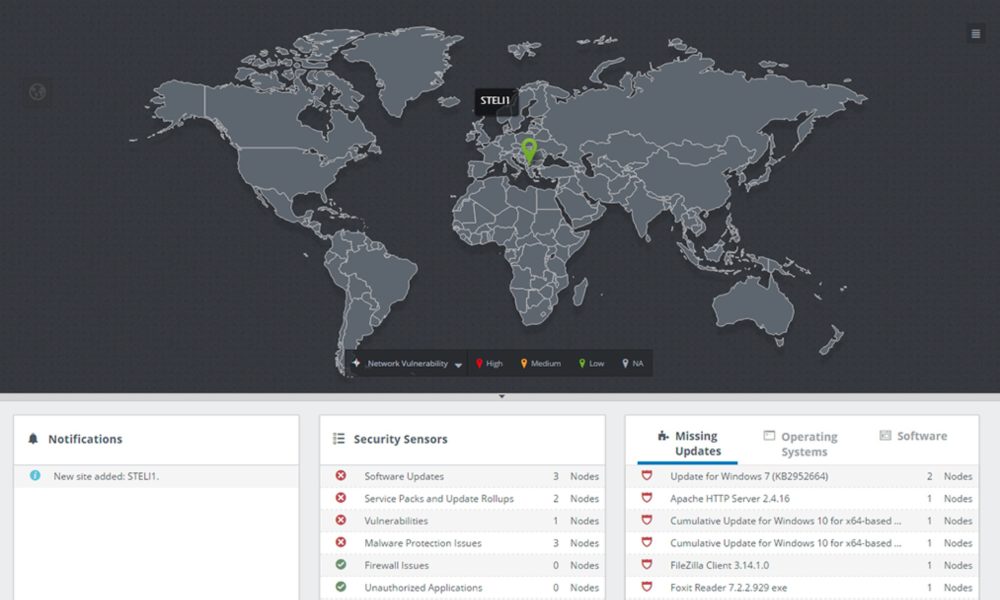Switch to the Operating Systems tab
Image resolution: width=1000 pixels, height=600 pixels.
(x=801, y=444)
